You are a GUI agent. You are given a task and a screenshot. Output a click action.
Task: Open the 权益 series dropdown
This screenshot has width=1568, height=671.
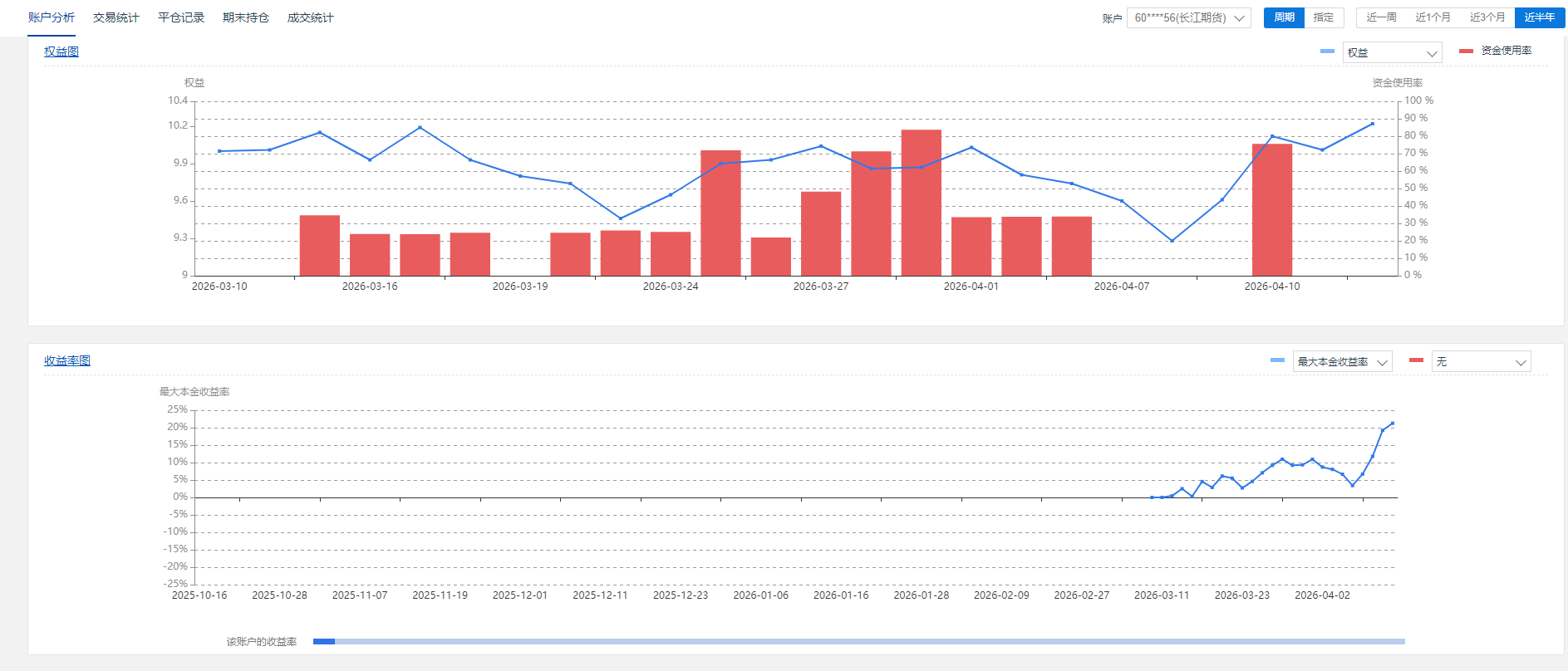tap(1392, 52)
